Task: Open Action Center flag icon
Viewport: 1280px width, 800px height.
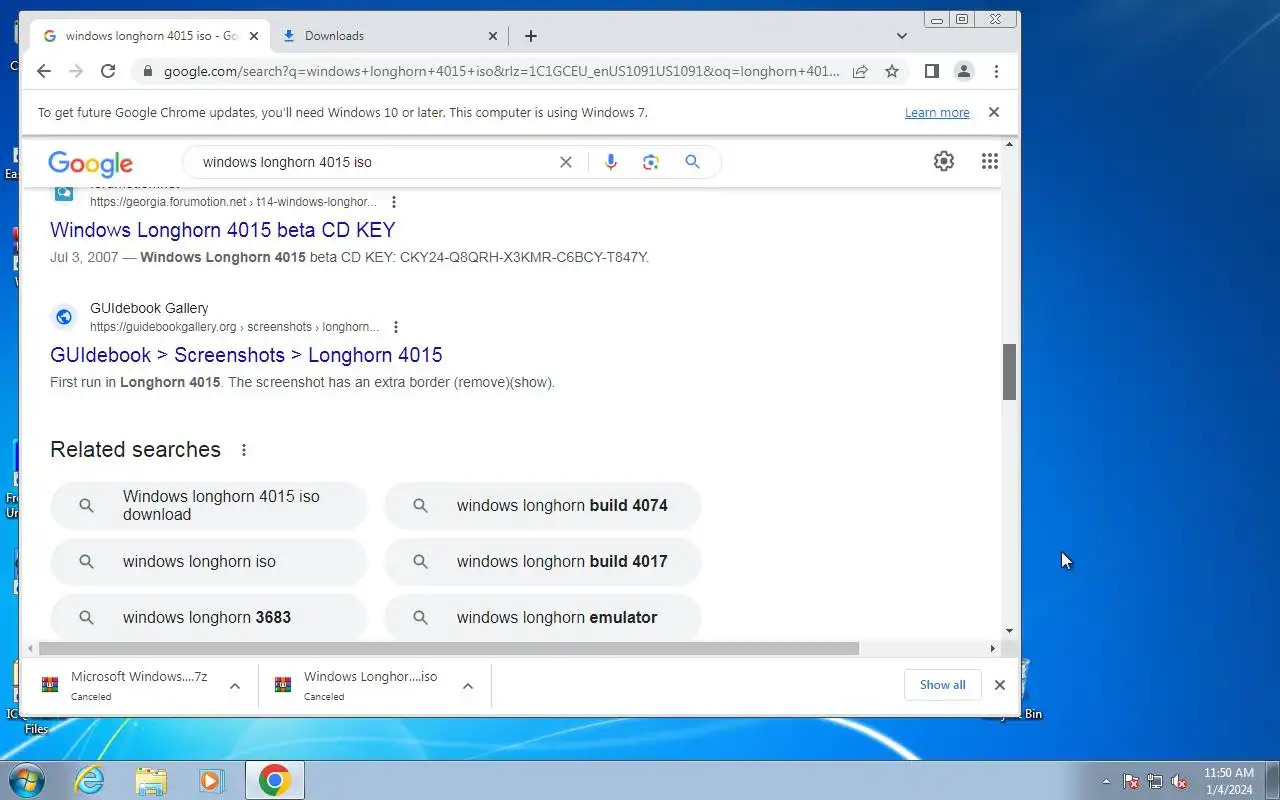Action: [1131, 781]
